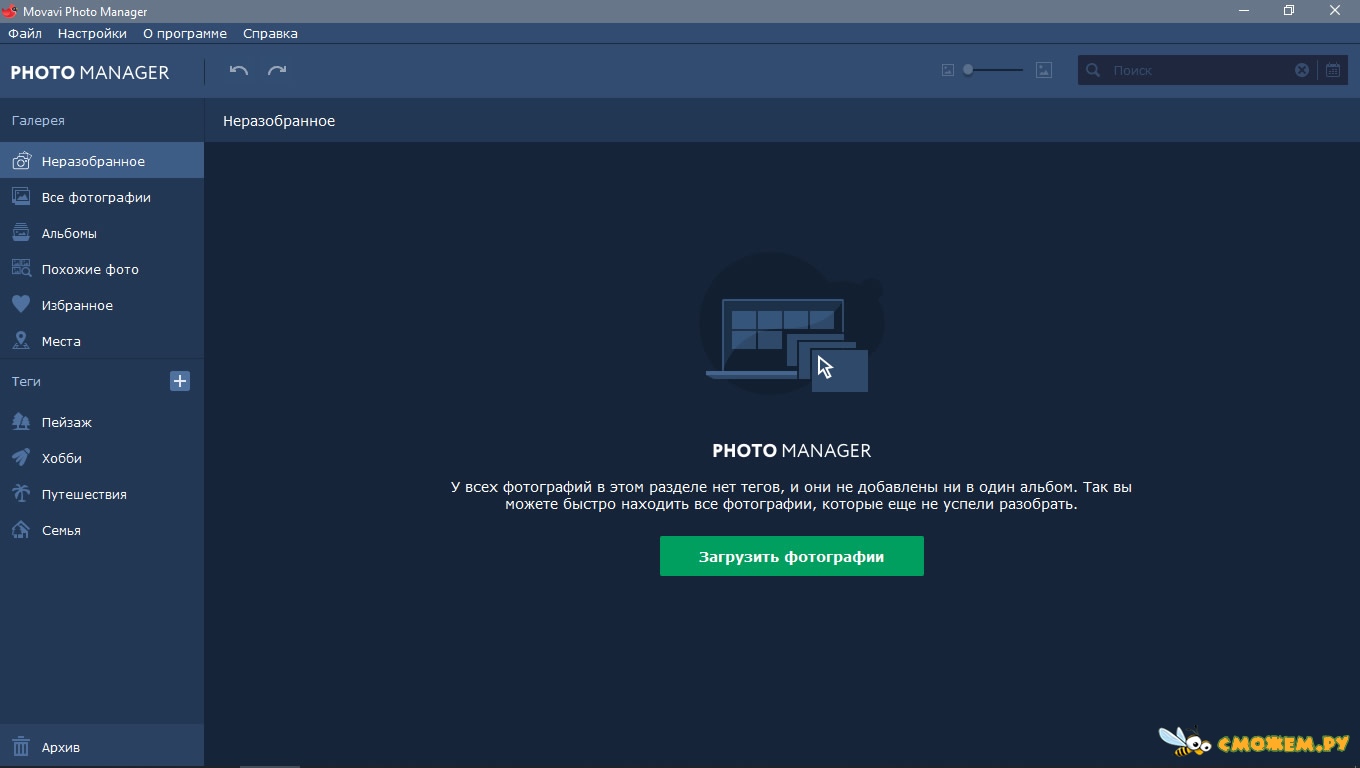This screenshot has width=1360, height=768.
Task: Click the Места map pin icon
Action: pos(21,341)
